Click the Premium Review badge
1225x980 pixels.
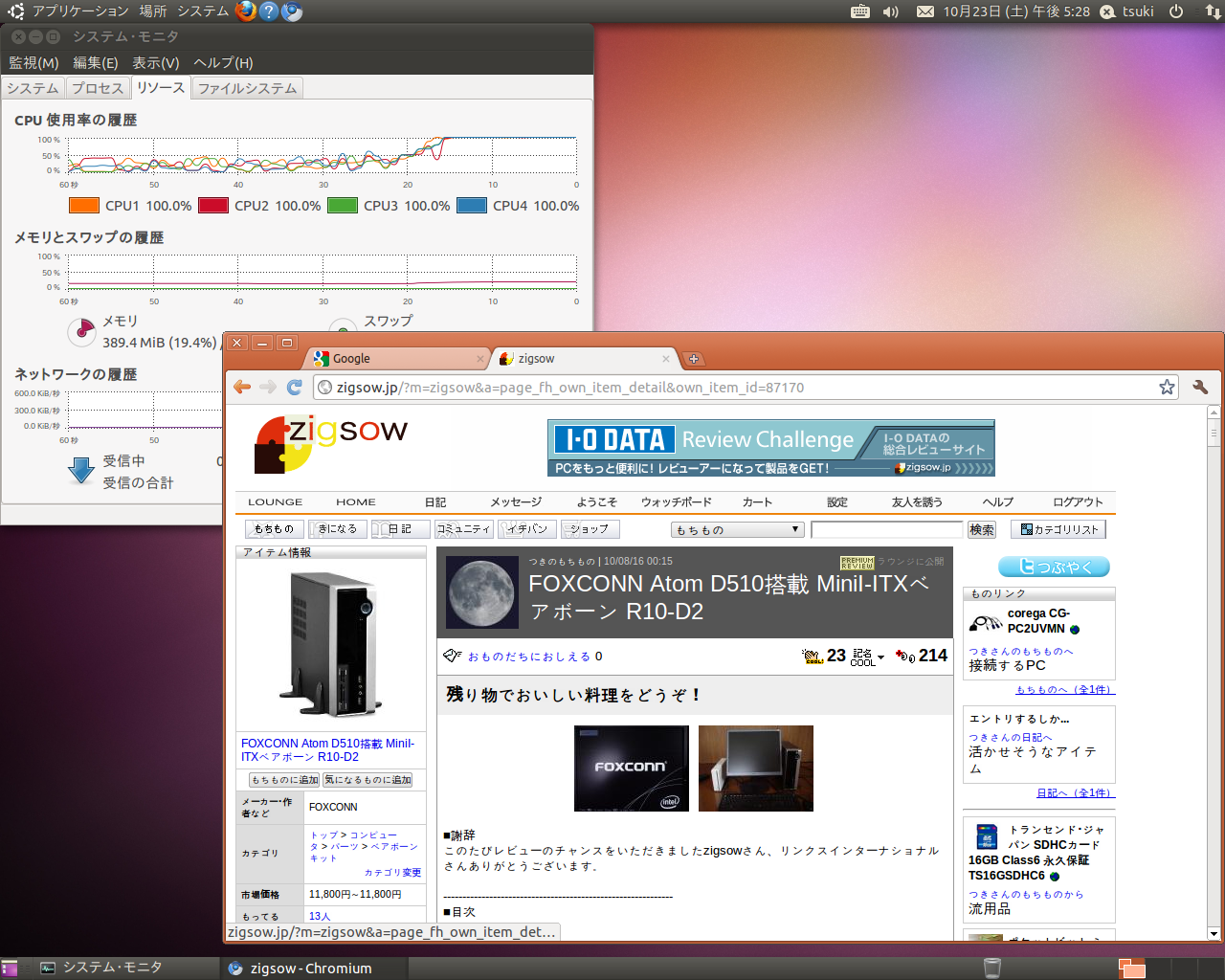[857, 563]
